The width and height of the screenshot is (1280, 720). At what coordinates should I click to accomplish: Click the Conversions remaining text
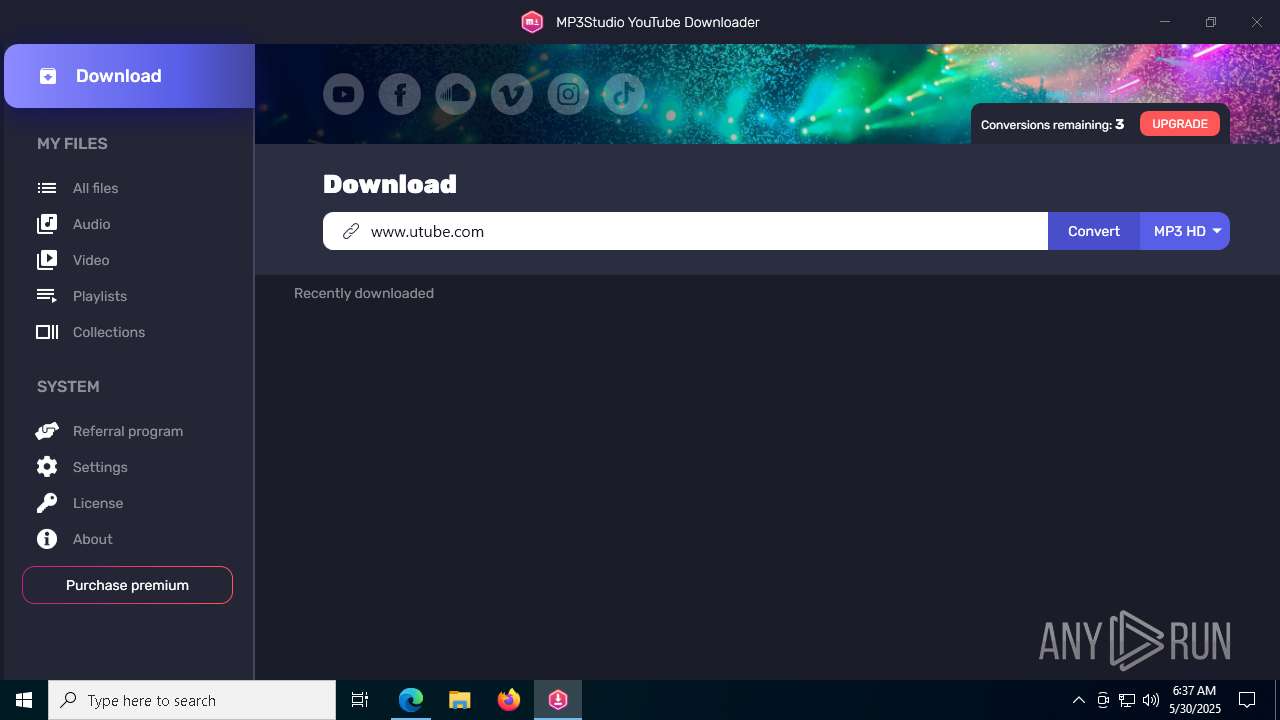pos(1052,125)
